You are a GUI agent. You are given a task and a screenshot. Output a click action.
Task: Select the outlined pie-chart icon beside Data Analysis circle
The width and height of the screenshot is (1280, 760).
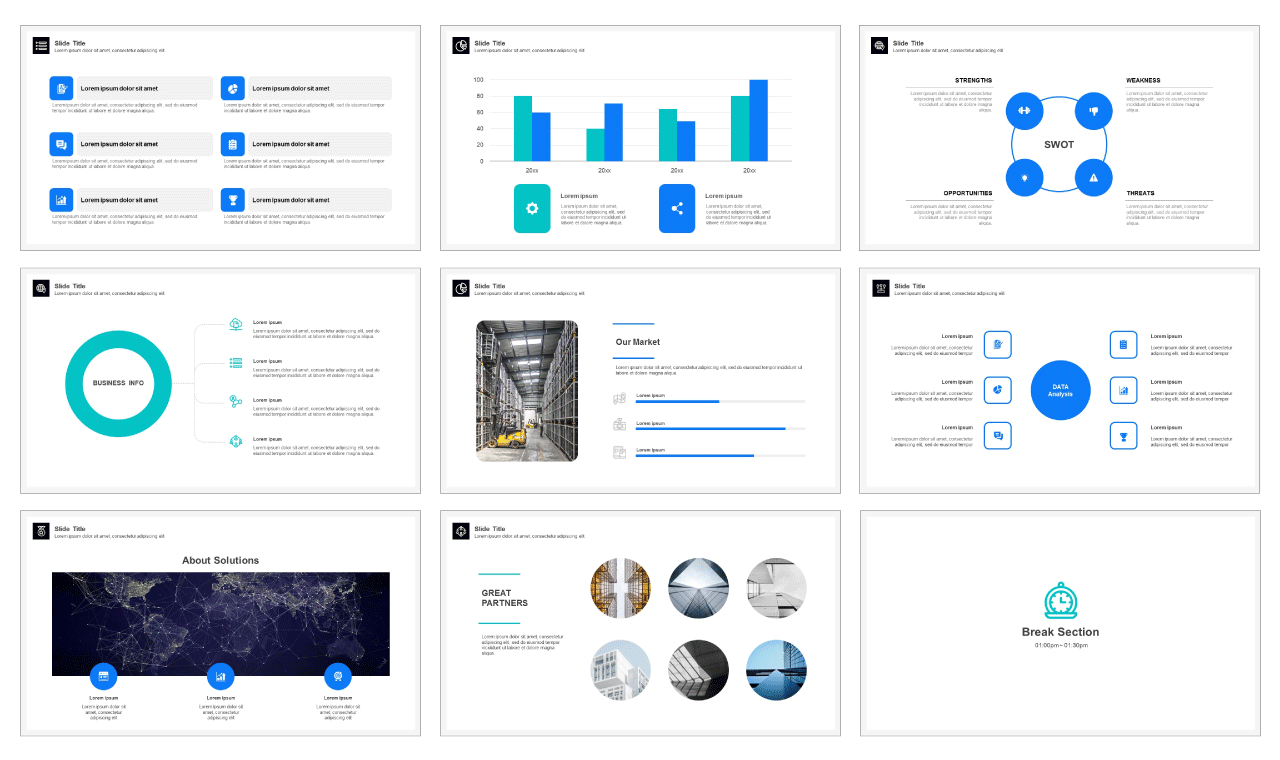998,390
